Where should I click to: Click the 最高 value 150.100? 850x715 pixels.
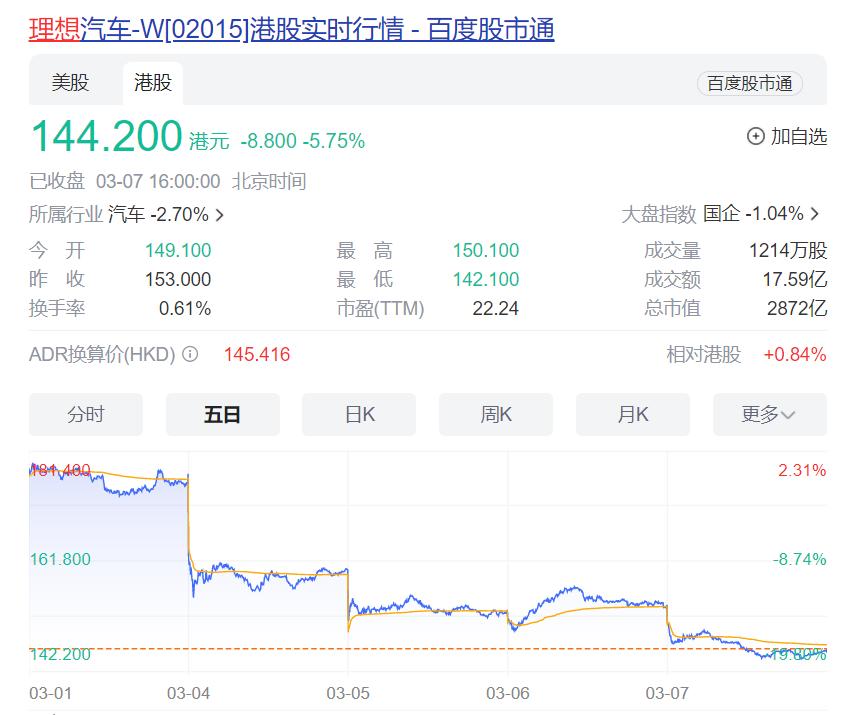pos(486,250)
